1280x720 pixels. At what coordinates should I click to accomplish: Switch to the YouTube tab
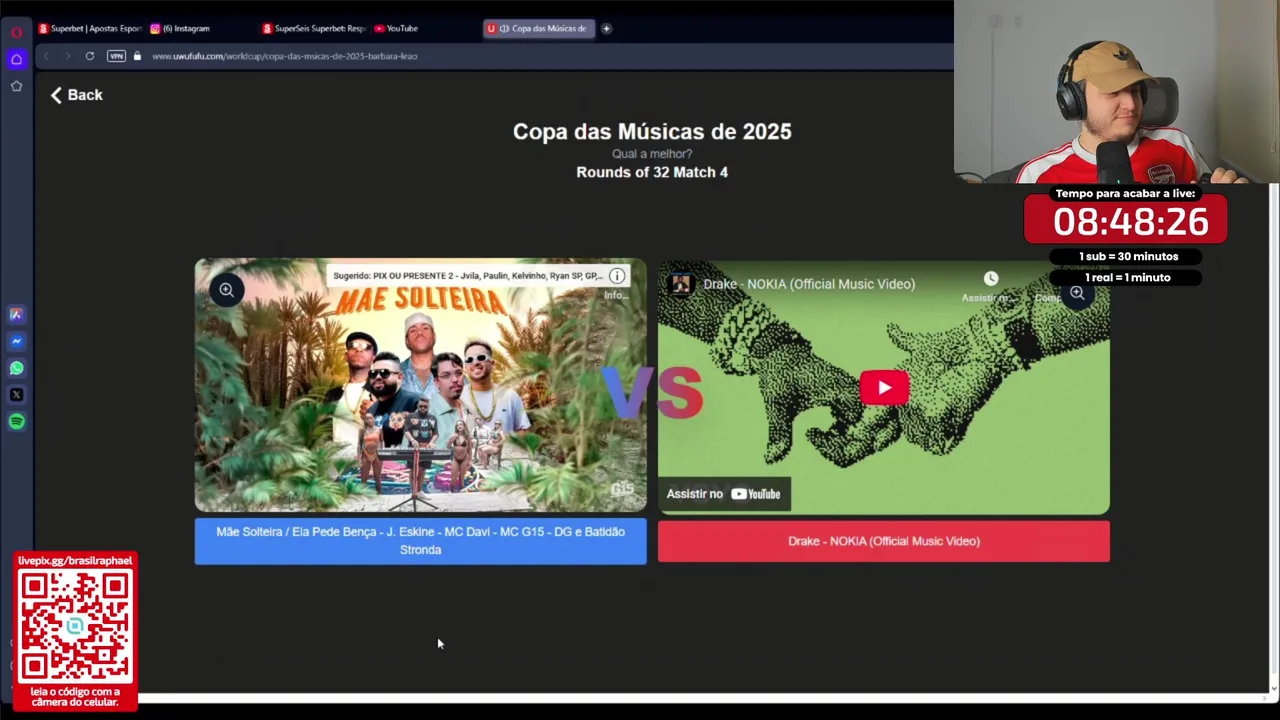coord(396,28)
